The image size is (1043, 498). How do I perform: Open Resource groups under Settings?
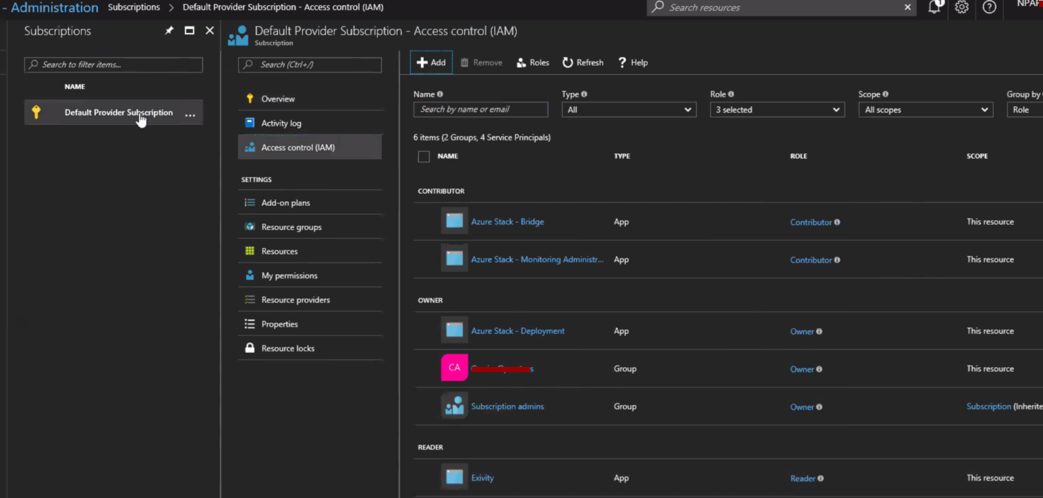click(x=310, y=227)
